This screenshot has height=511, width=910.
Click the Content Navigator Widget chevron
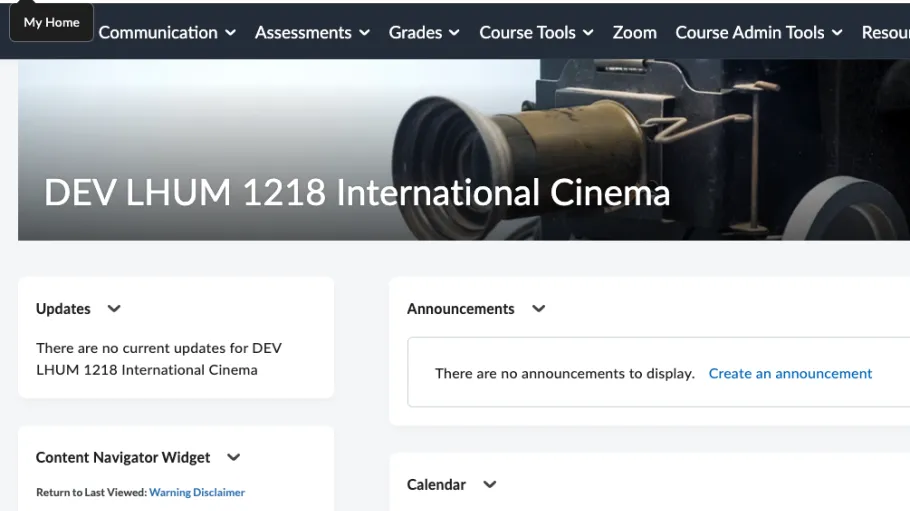click(234, 457)
